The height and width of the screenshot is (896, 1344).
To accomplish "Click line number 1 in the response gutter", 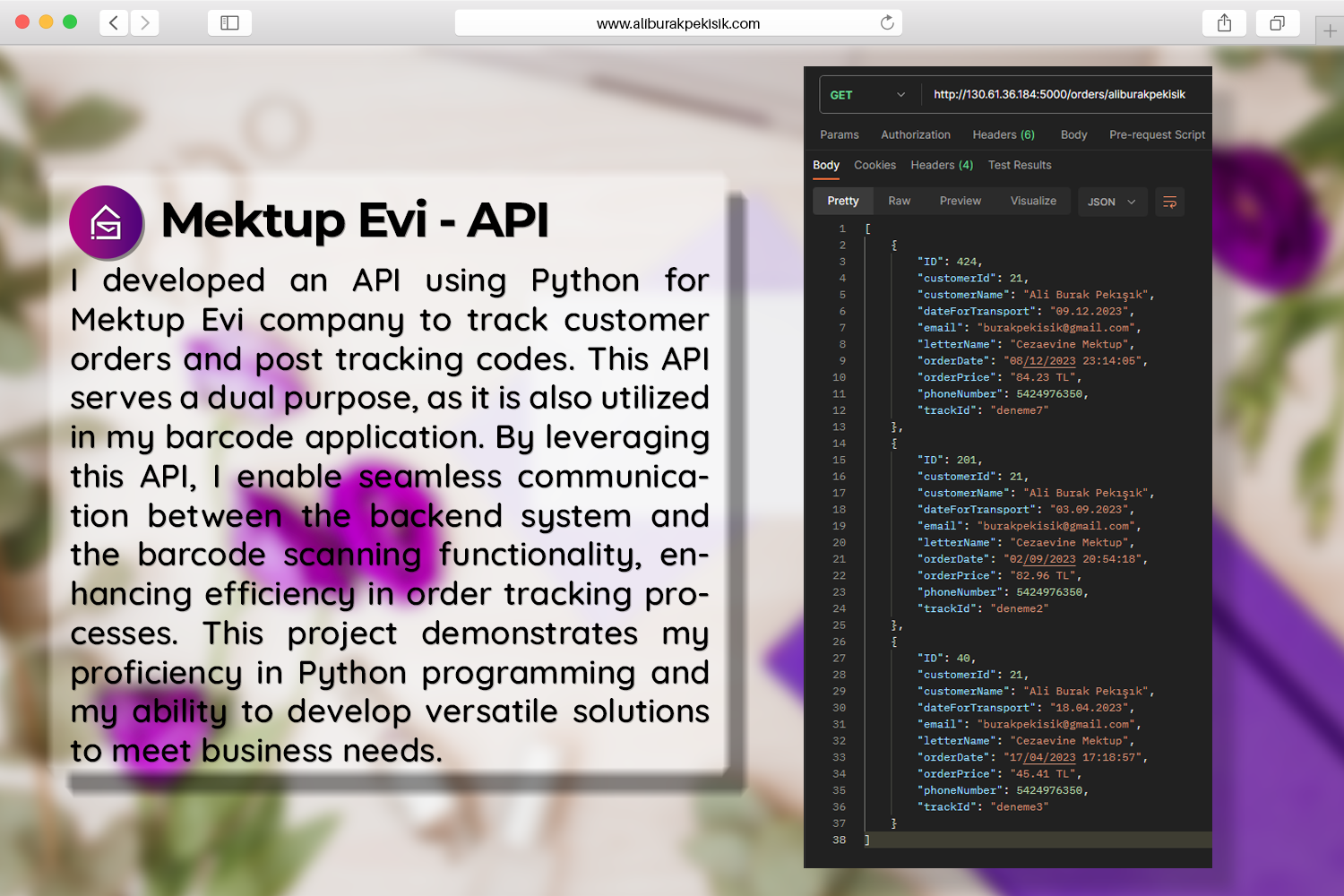I will click(842, 228).
